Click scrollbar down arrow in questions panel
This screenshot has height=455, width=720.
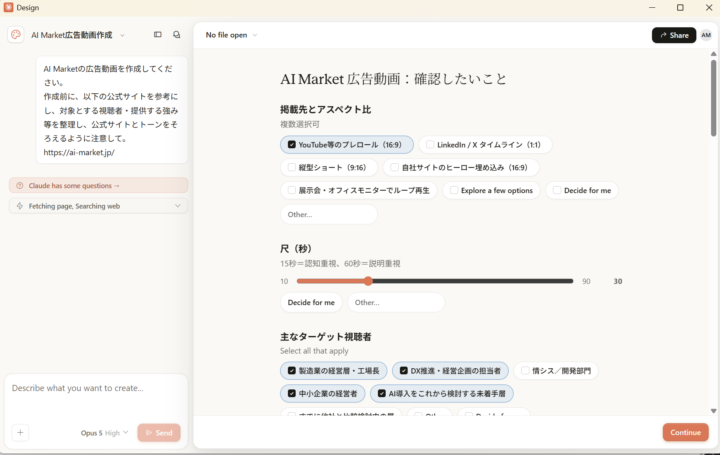point(713,411)
